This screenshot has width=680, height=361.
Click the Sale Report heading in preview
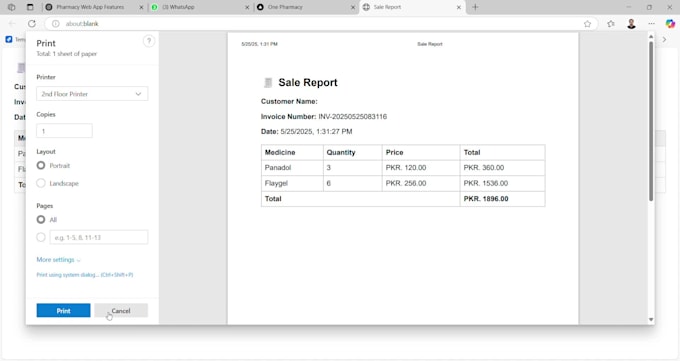coord(308,82)
